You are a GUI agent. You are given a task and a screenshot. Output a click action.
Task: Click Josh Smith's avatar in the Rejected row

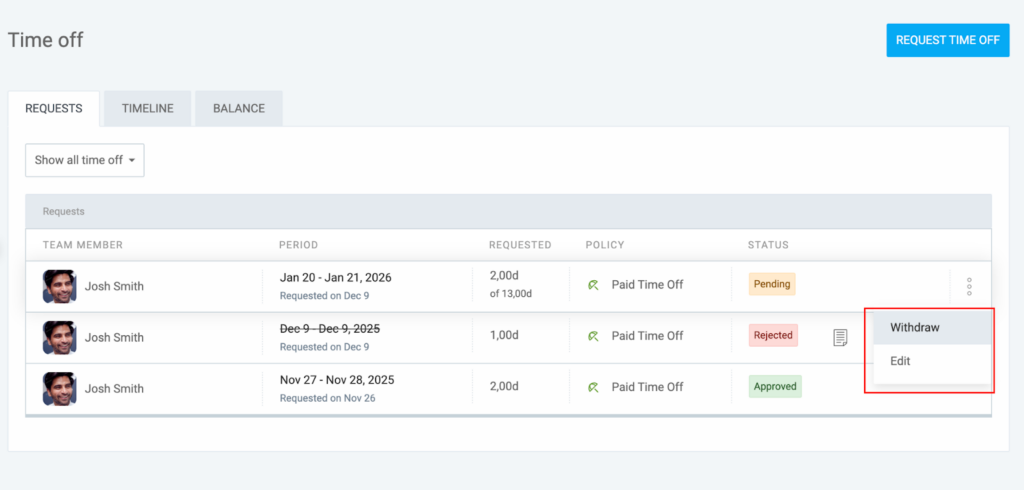(59, 337)
